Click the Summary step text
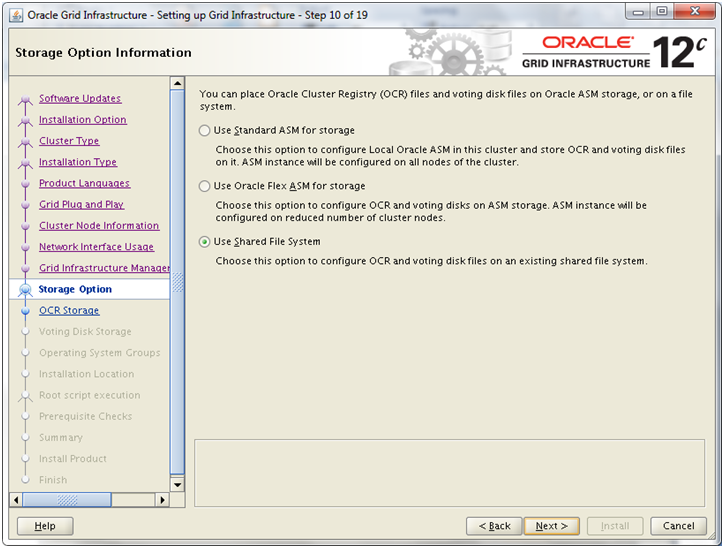Screen dimensions: 724x548 click(61, 438)
